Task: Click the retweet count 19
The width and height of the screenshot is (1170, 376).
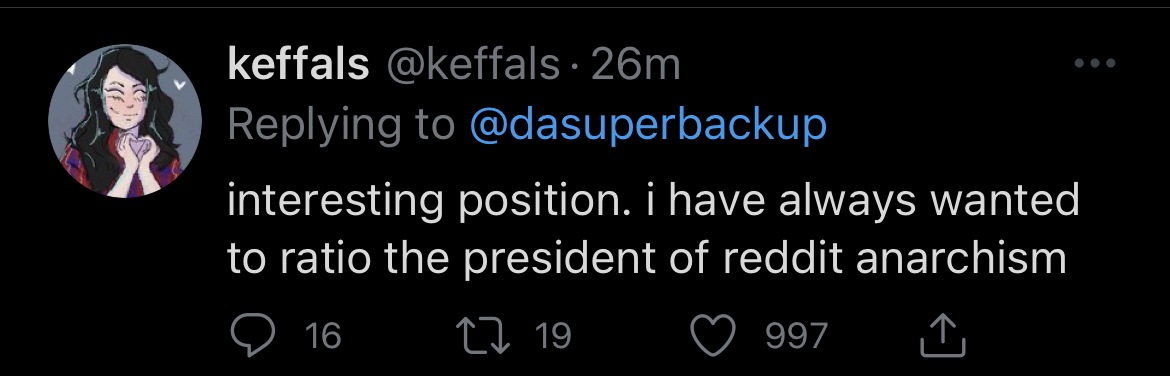Action: tap(553, 336)
